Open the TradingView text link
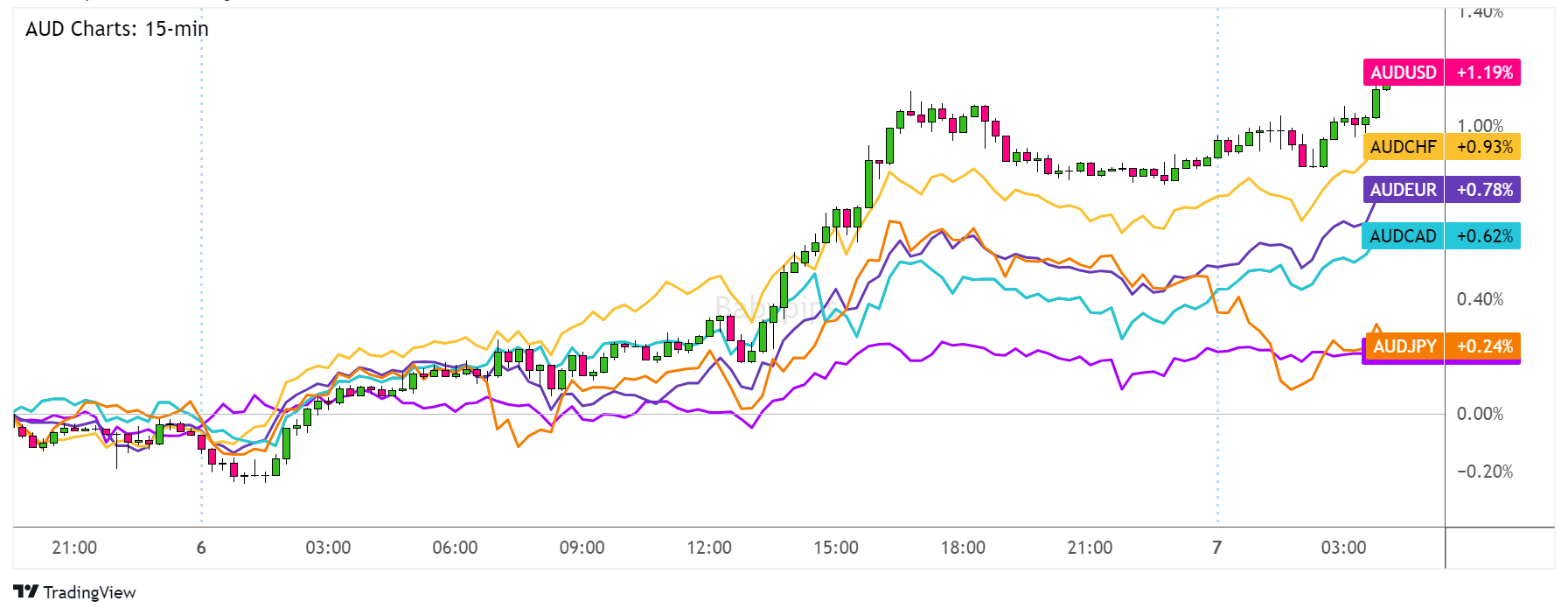1568x615 pixels. coord(89,592)
